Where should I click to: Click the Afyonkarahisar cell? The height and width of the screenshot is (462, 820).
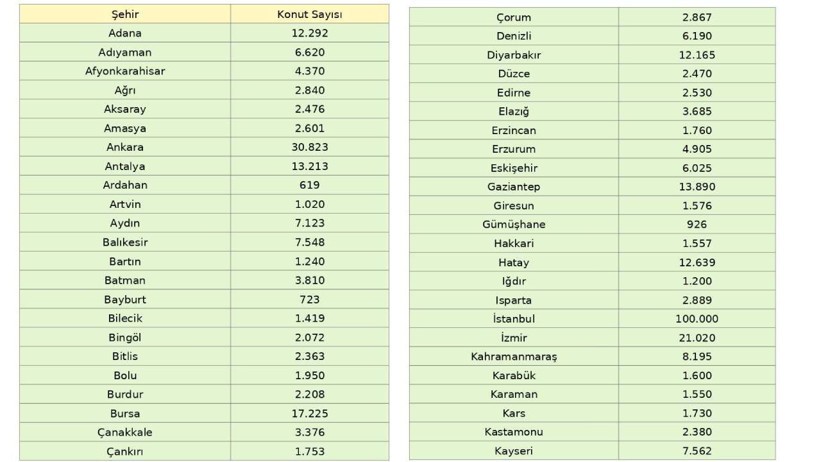[x=125, y=71]
